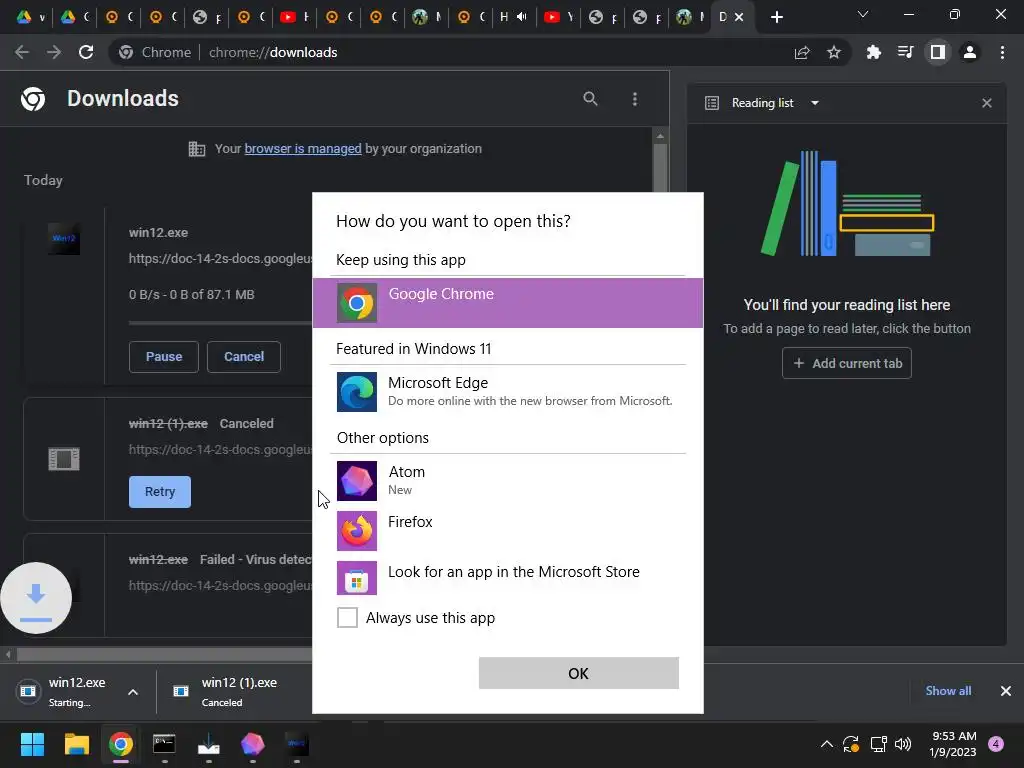Open the Windows Start menu

pos(32,744)
